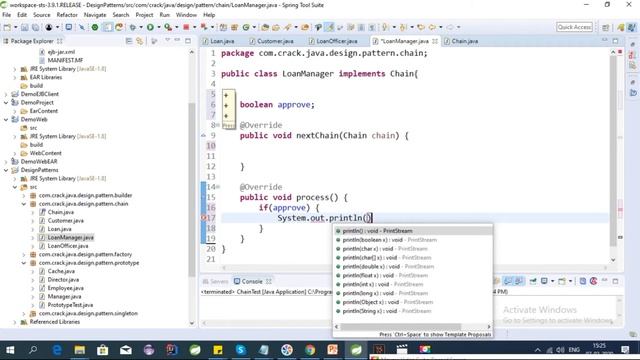640x360 pixels.
Task: Open PowerPoint from the taskbar
Action: coord(333,350)
